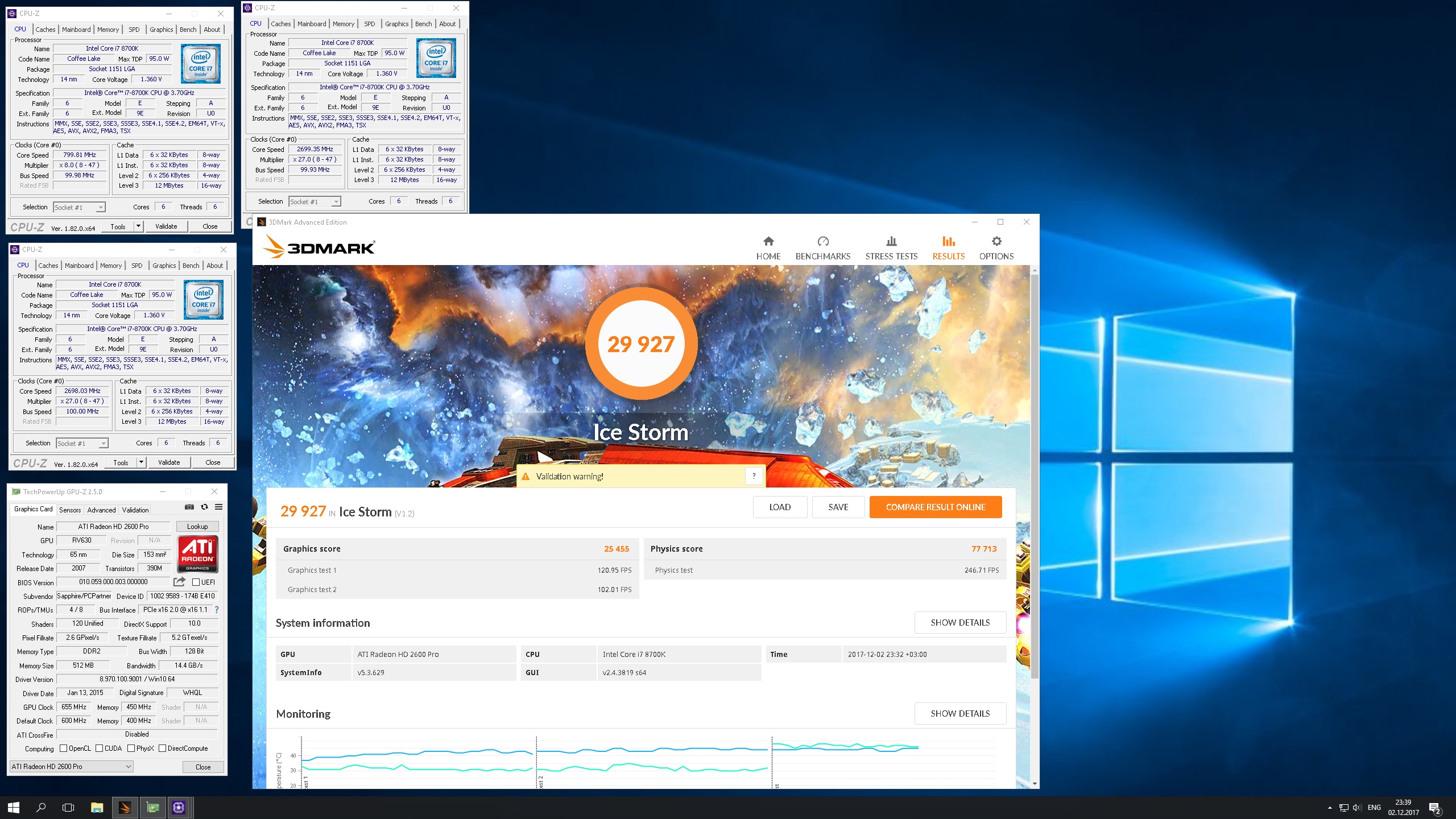This screenshot has height=819, width=1456.
Task: Click the validation warning triangle icon
Action: (526, 477)
